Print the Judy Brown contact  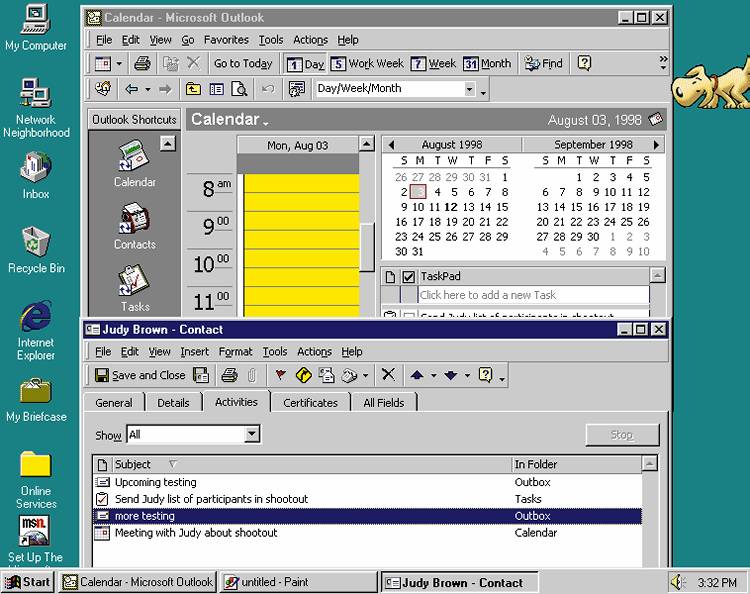click(x=230, y=375)
